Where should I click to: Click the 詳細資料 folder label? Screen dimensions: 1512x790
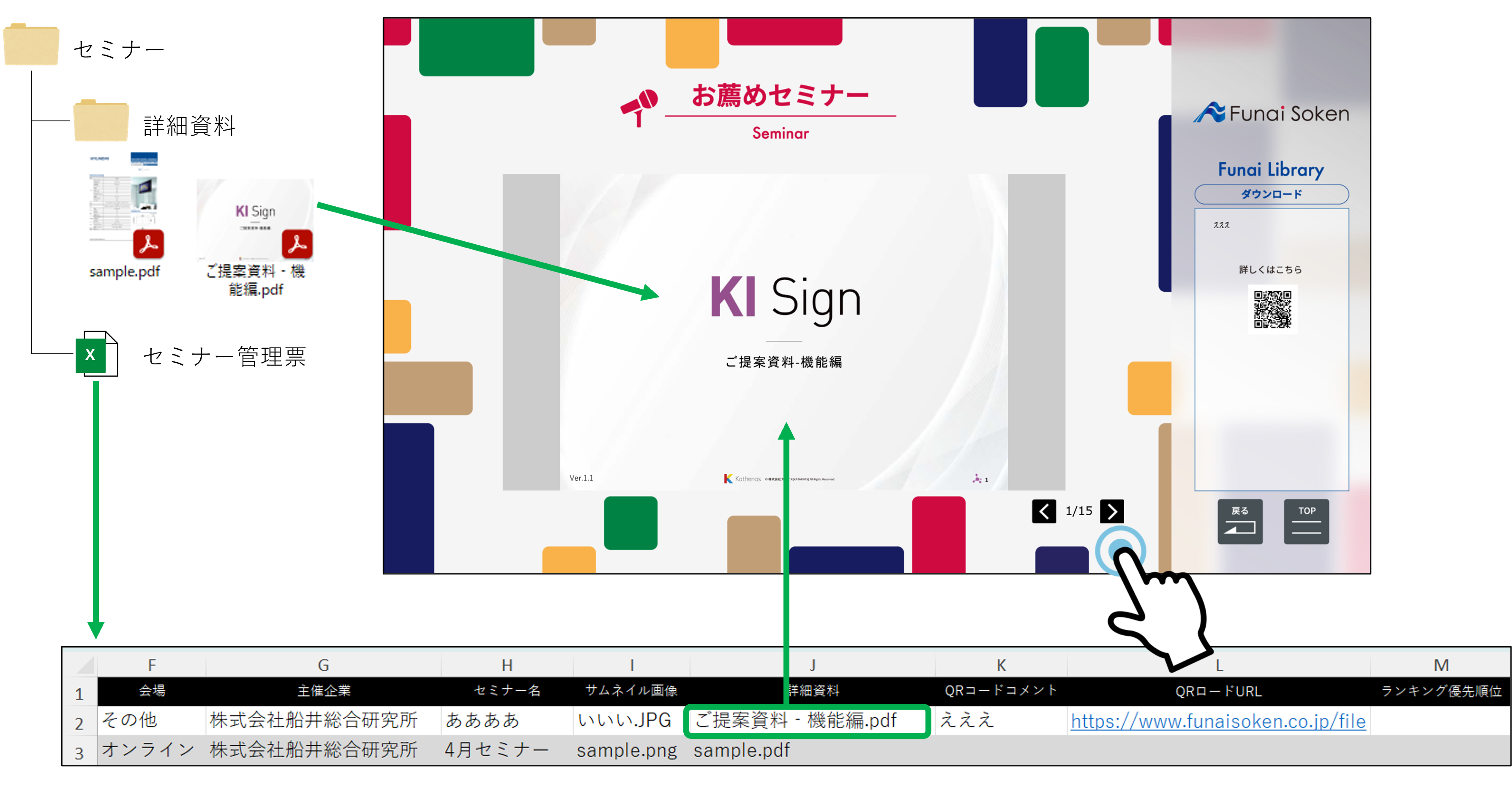pyautogui.click(x=189, y=125)
